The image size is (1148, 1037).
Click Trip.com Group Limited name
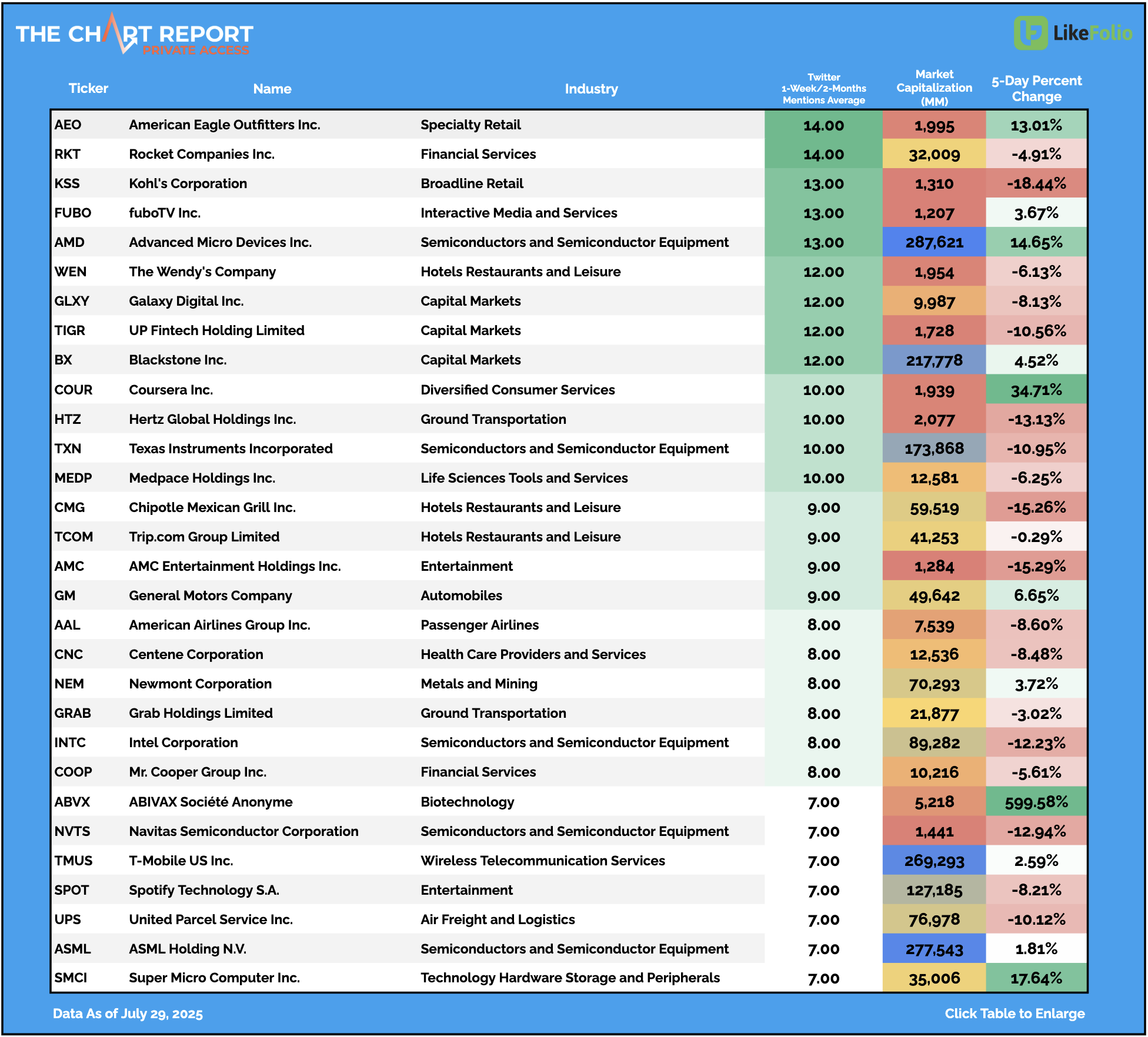204,537
